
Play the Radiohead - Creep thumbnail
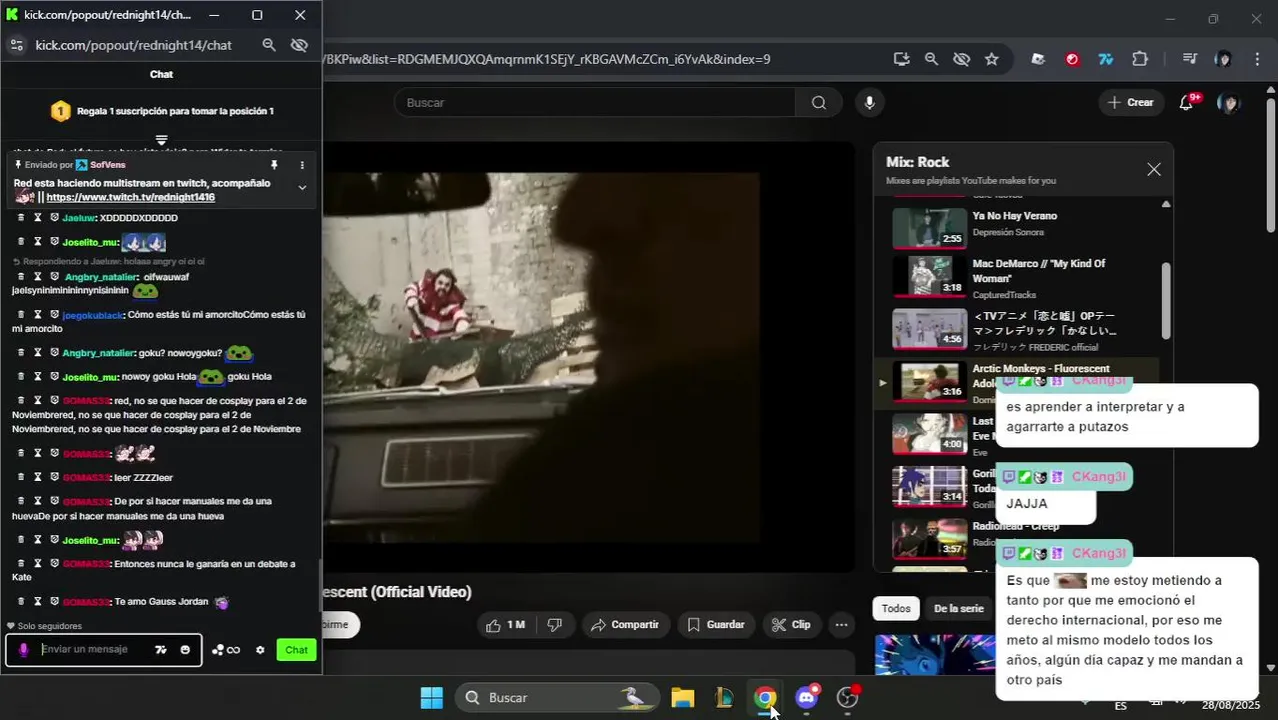[x=929, y=539]
